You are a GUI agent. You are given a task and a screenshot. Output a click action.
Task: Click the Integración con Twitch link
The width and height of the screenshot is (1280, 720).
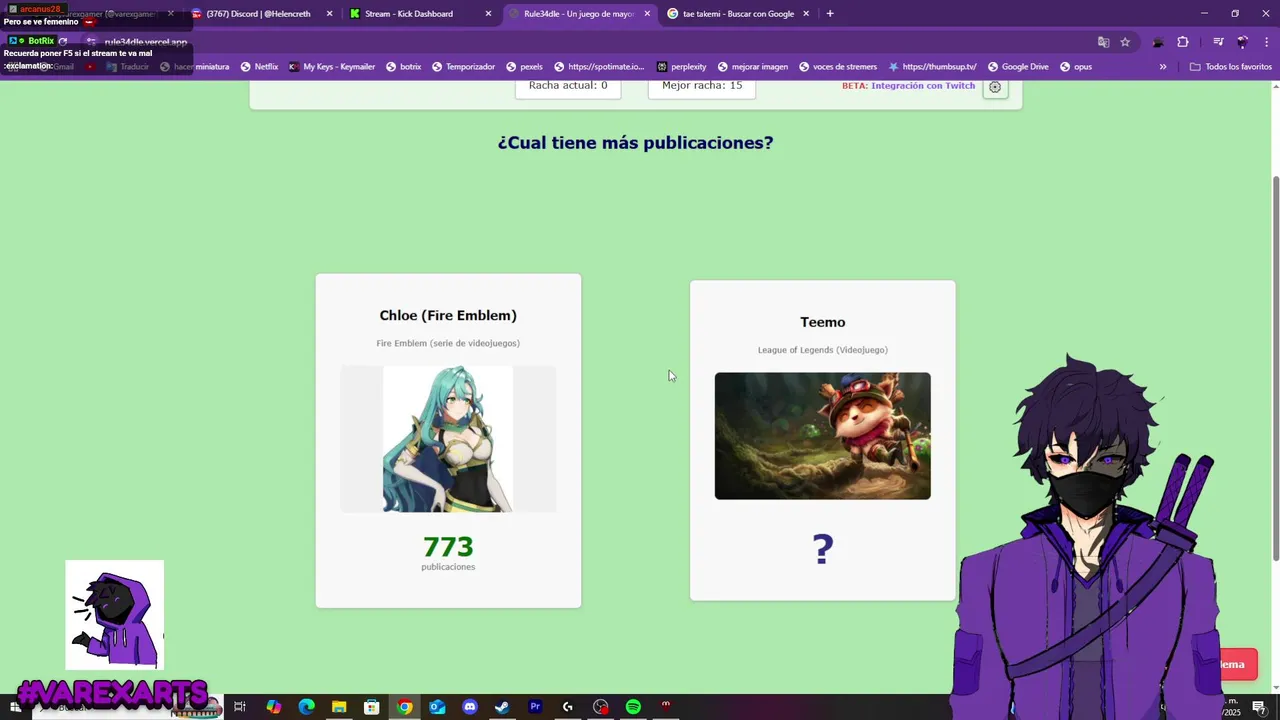click(x=923, y=86)
